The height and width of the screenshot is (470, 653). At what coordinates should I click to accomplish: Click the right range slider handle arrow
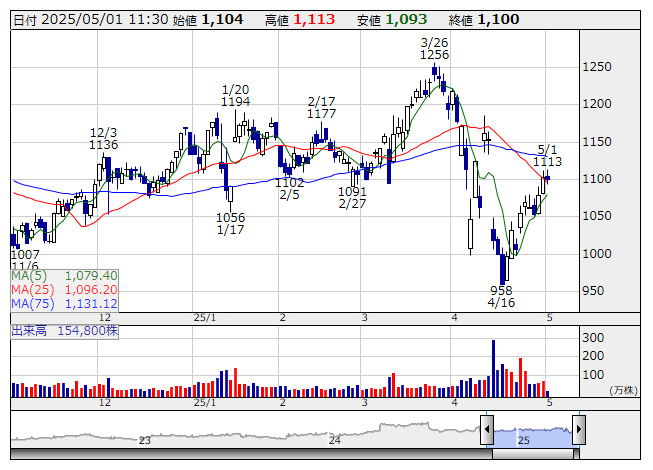click(579, 429)
